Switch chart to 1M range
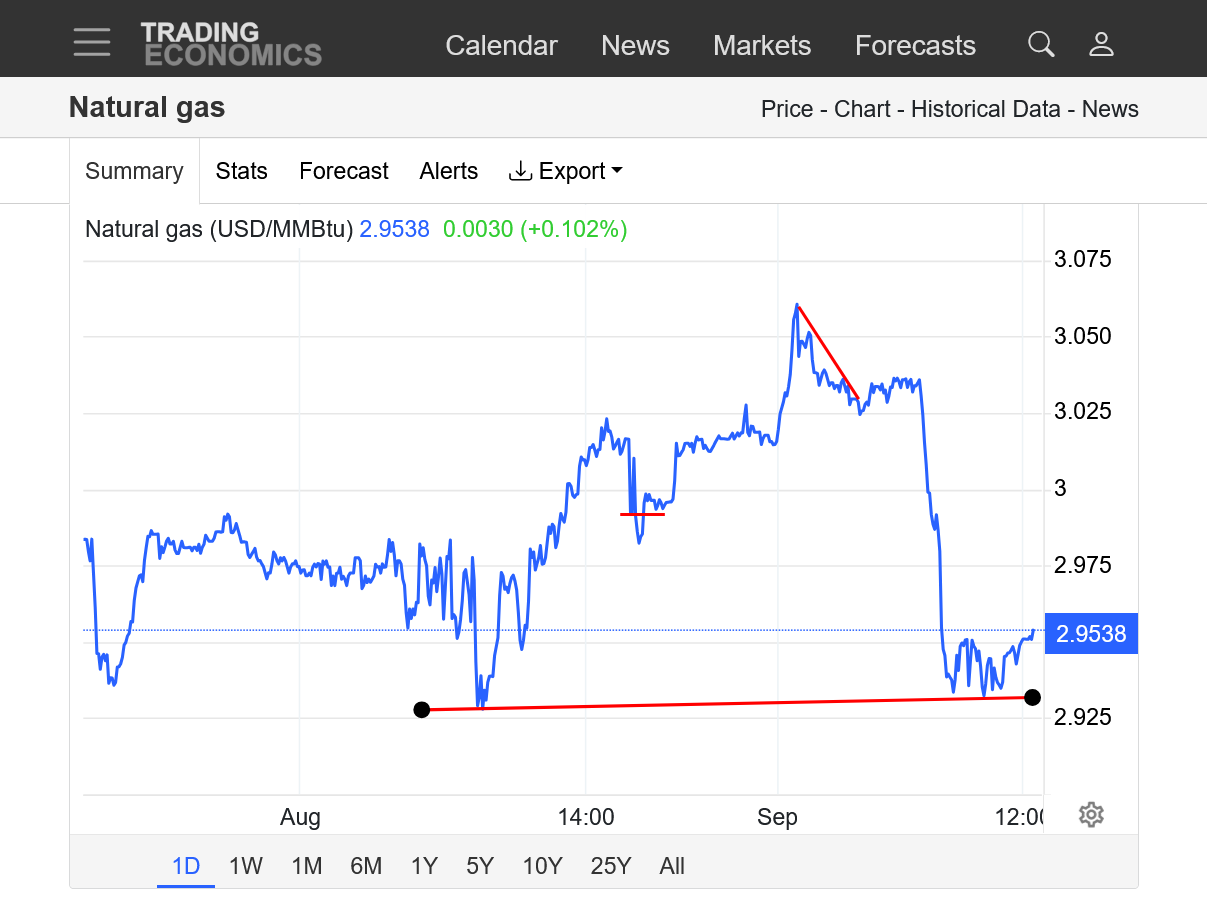 point(307,866)
